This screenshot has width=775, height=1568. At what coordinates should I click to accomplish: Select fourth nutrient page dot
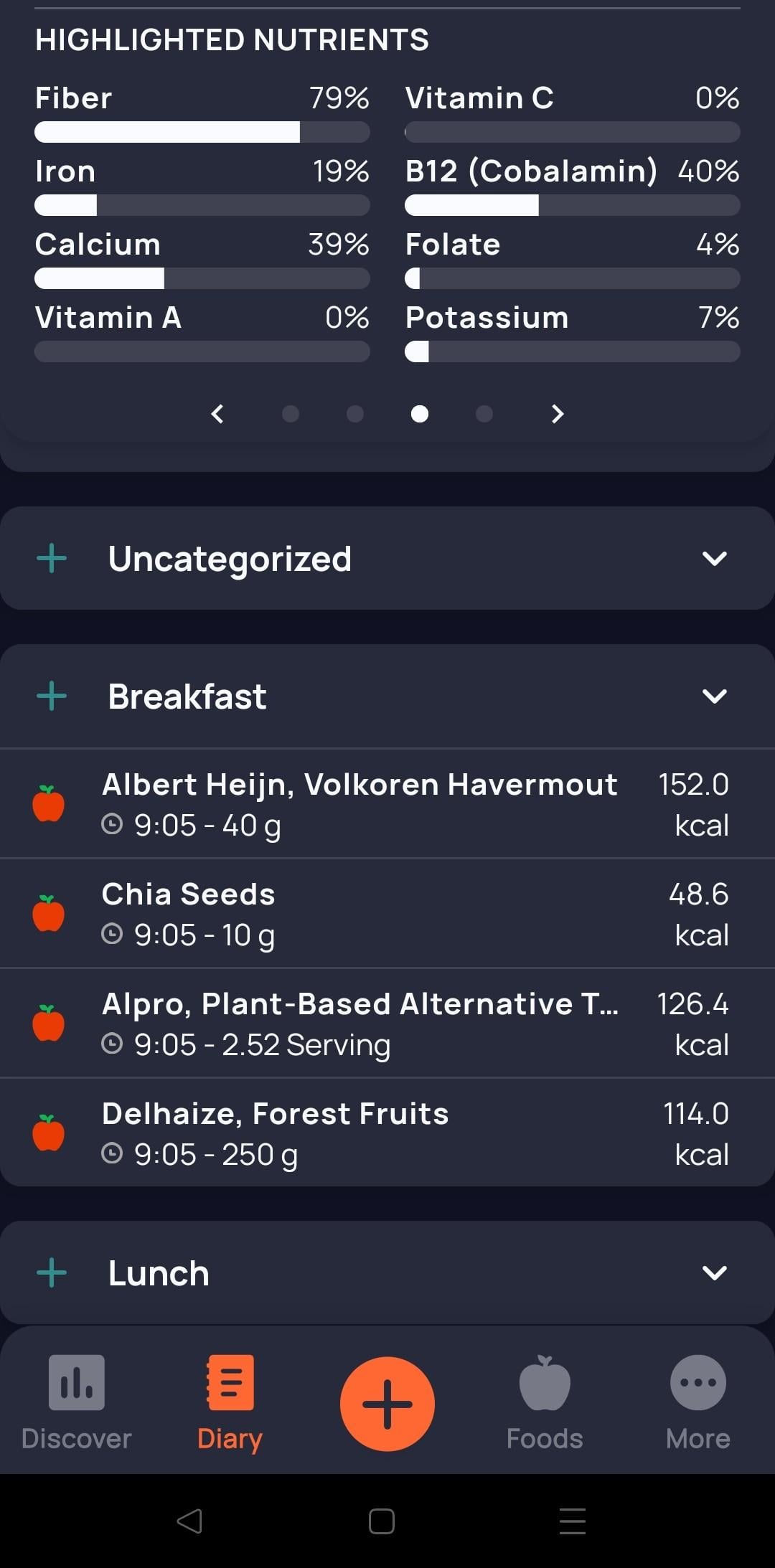pos(484,414)
